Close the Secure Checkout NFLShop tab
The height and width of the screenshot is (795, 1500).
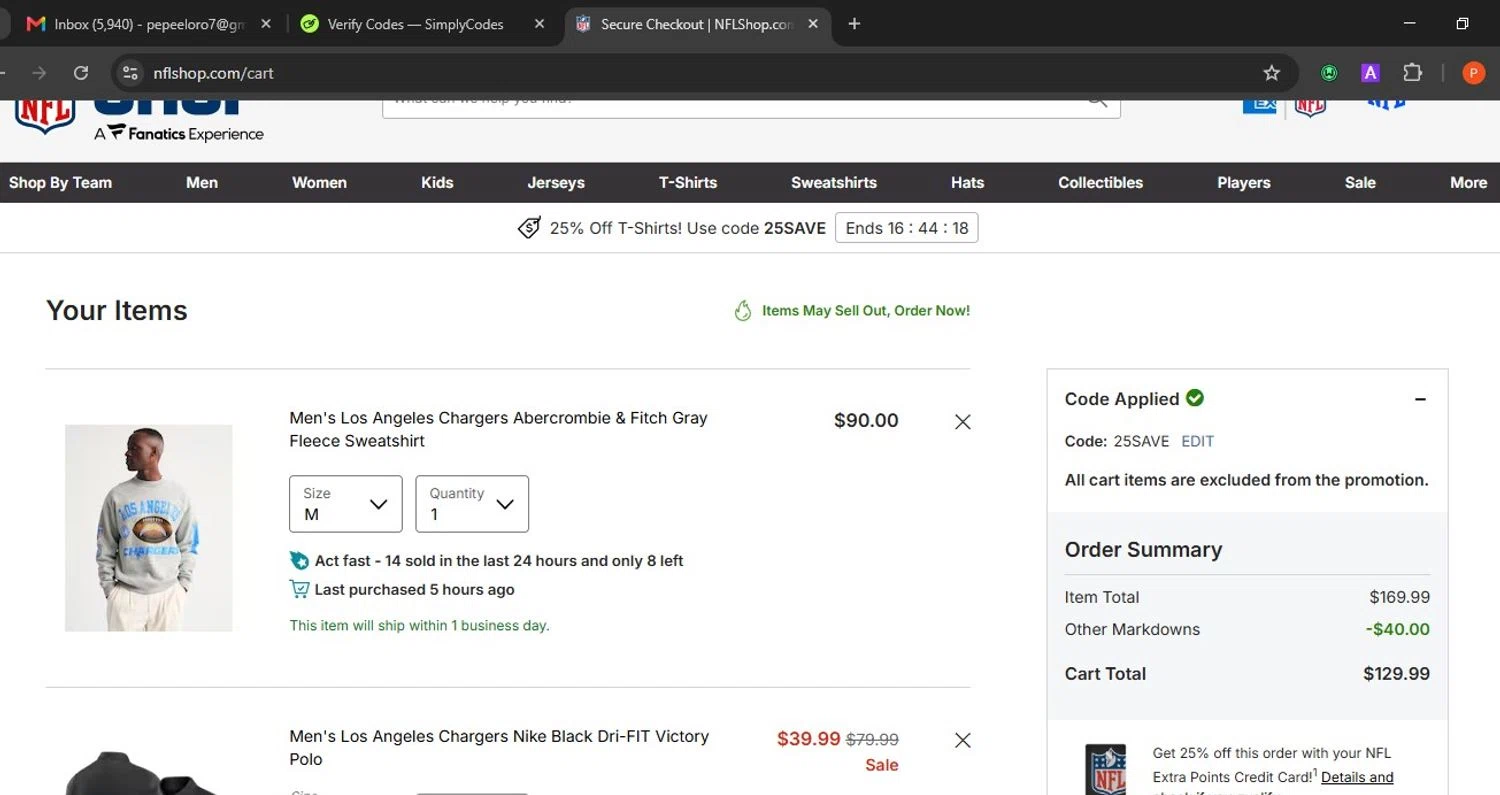click(813, 24)
